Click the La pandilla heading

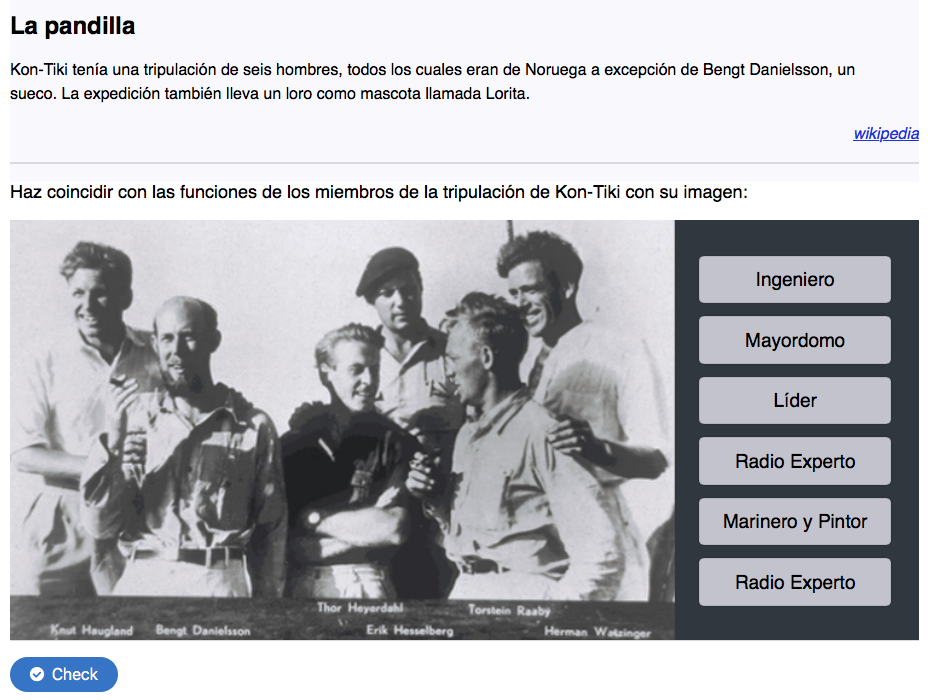coord(72,26)
